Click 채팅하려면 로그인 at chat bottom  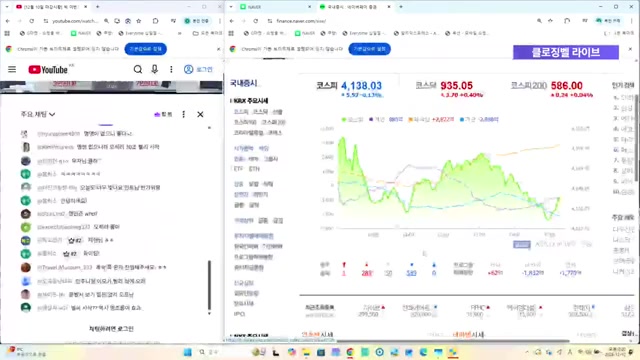click(x=111, y=329)
